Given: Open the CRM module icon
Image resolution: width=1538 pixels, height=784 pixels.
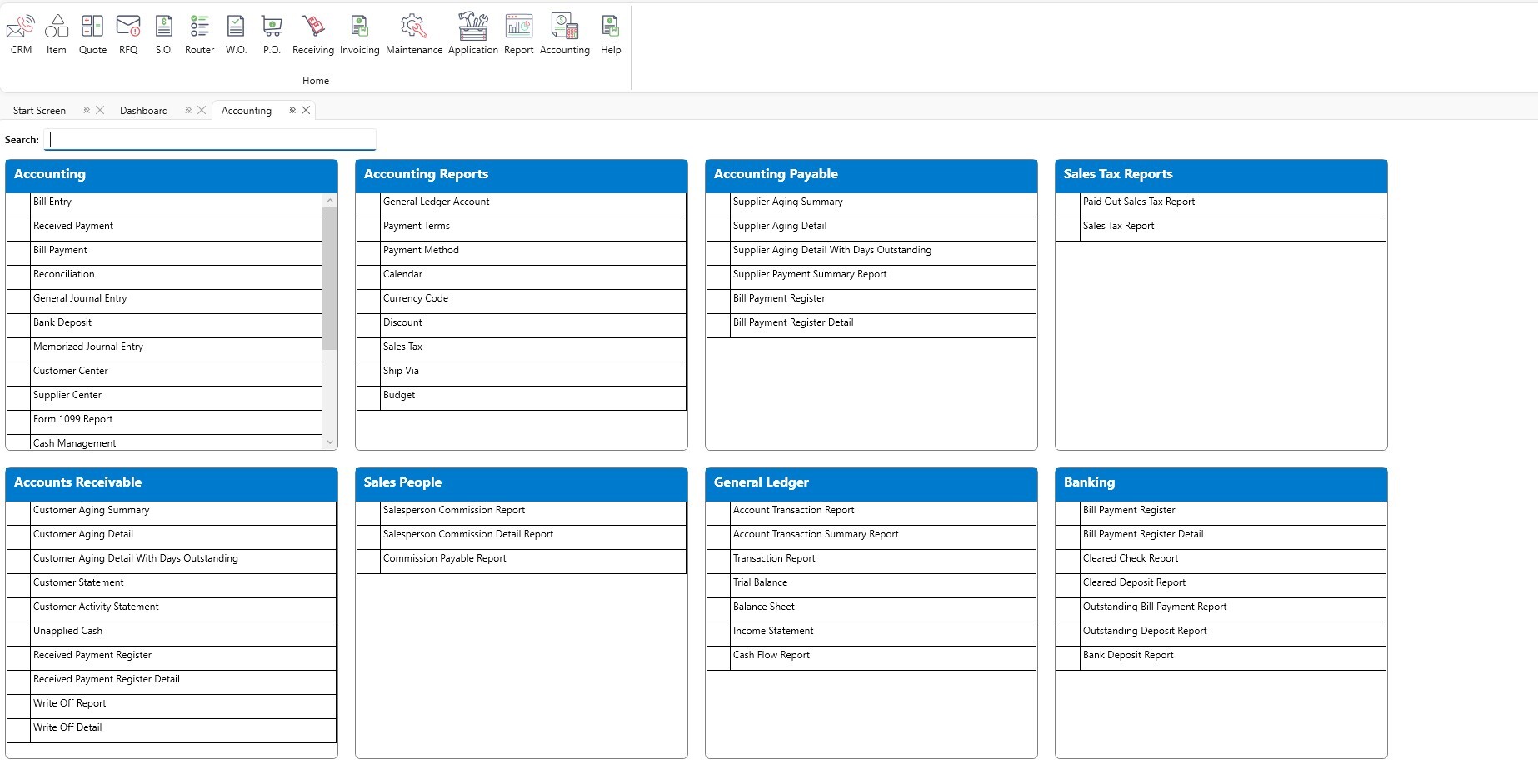Looking at the screenshot, I should point(21,27).
